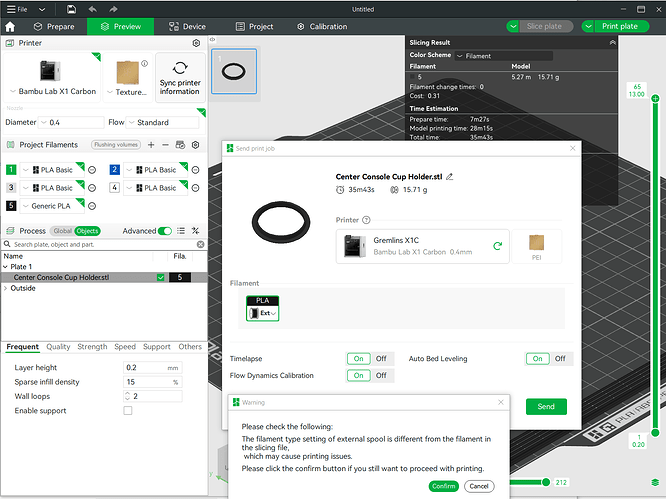The width and height of the screenshot is (666, 499).
Task: Click the Send button
Action: (546, 406)
